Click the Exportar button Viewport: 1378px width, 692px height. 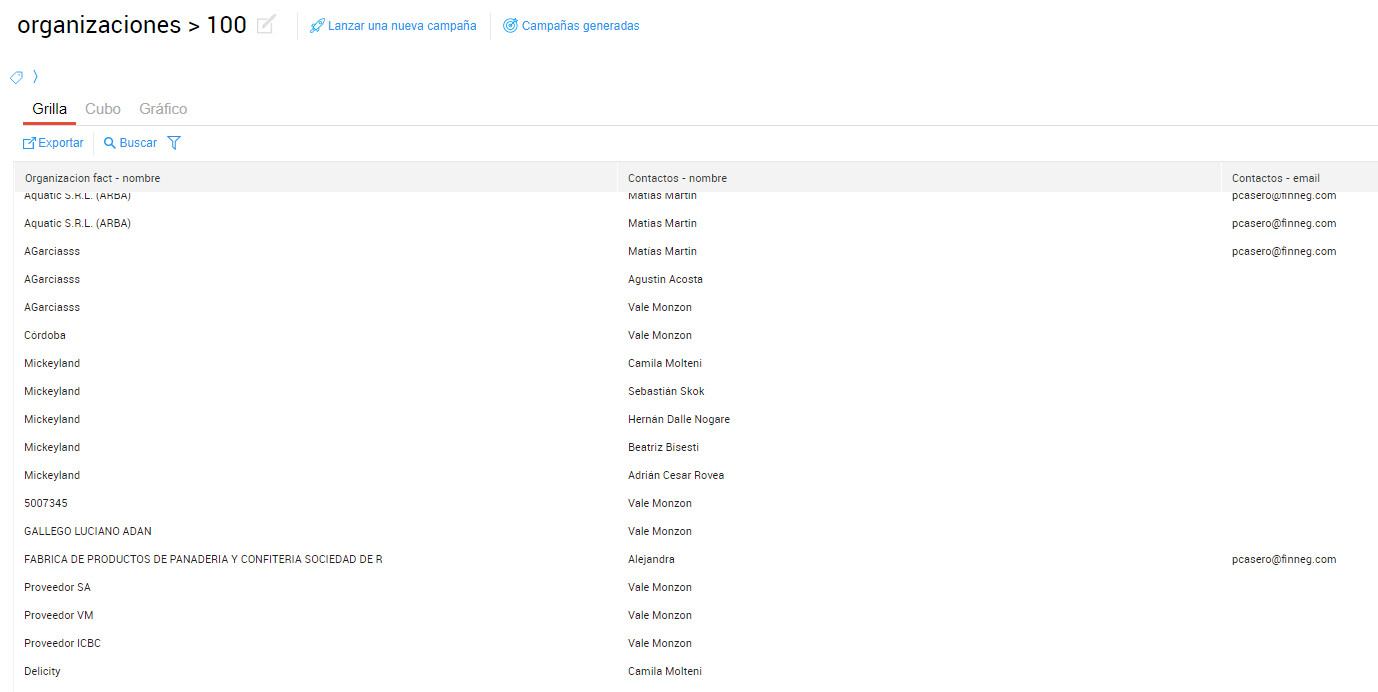(53, 143)
